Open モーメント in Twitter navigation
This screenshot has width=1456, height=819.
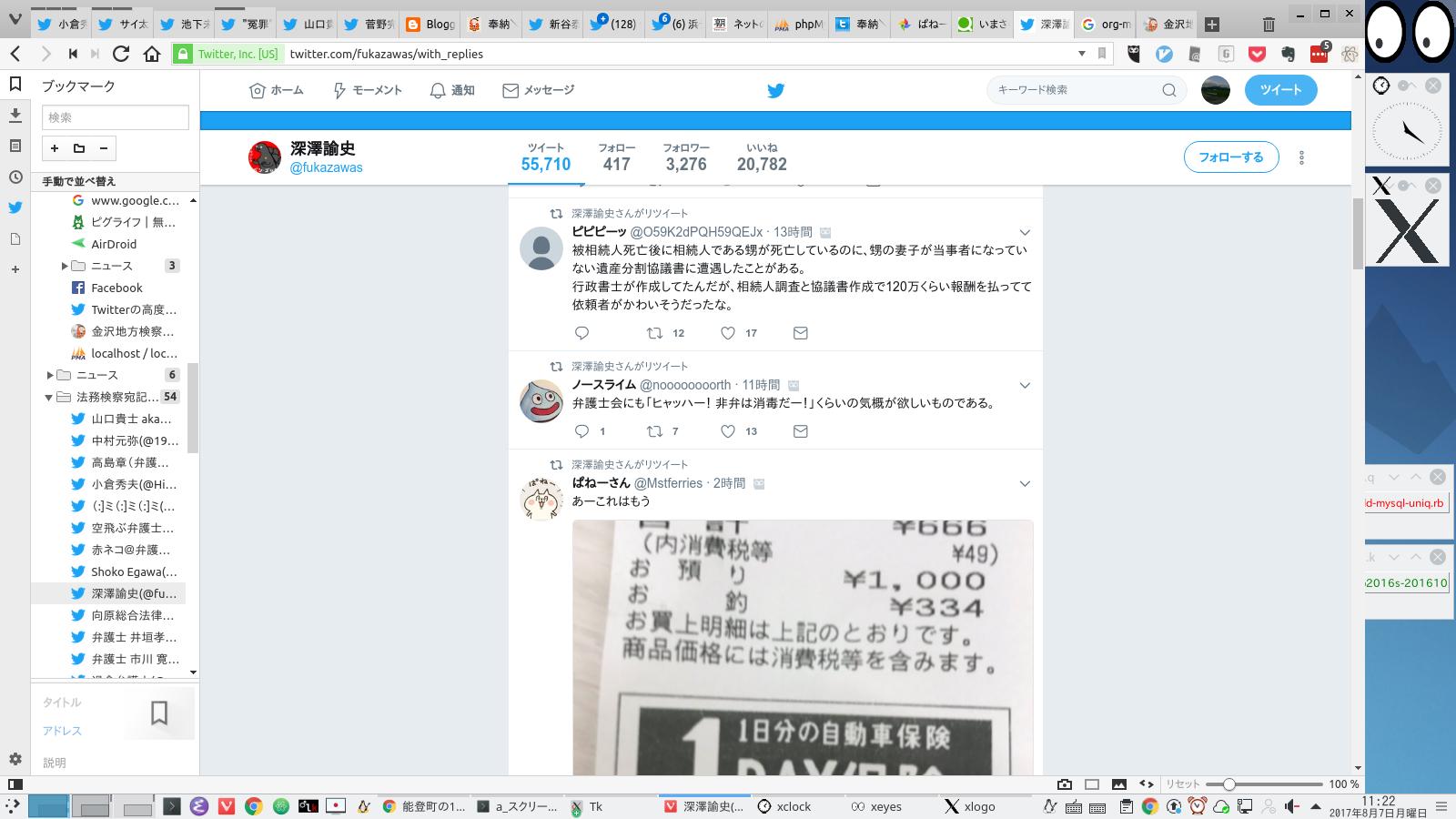[368, 90]
